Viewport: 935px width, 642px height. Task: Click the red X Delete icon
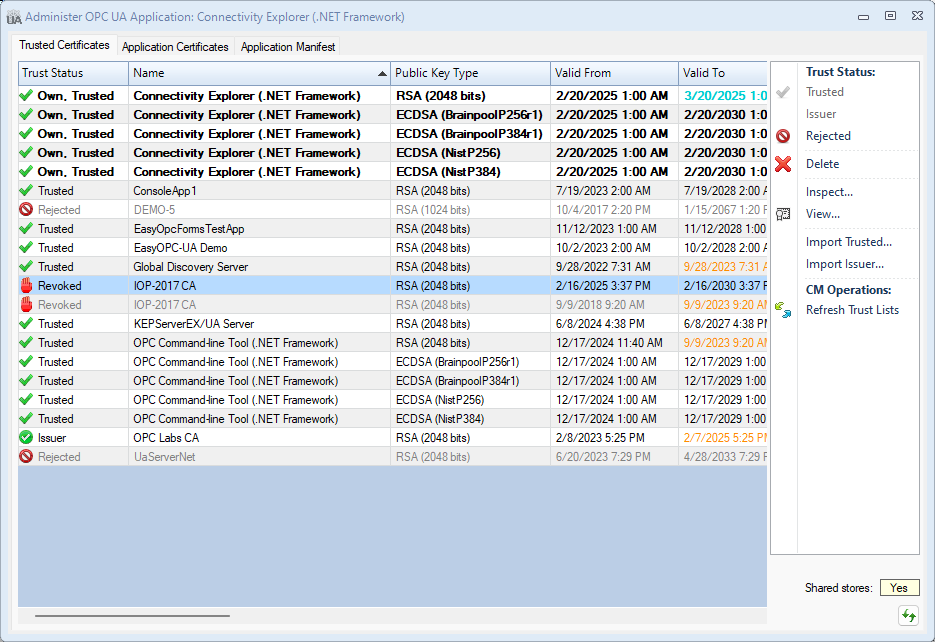782,163
